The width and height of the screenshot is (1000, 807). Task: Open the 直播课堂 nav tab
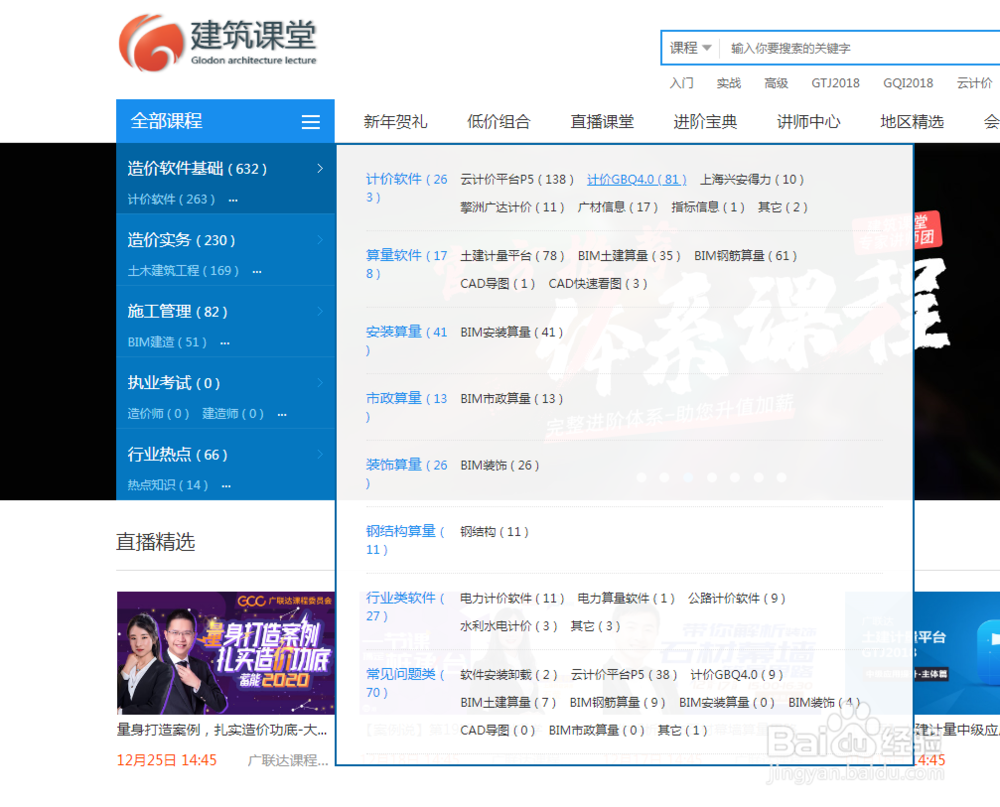click(x=602, y=121)
